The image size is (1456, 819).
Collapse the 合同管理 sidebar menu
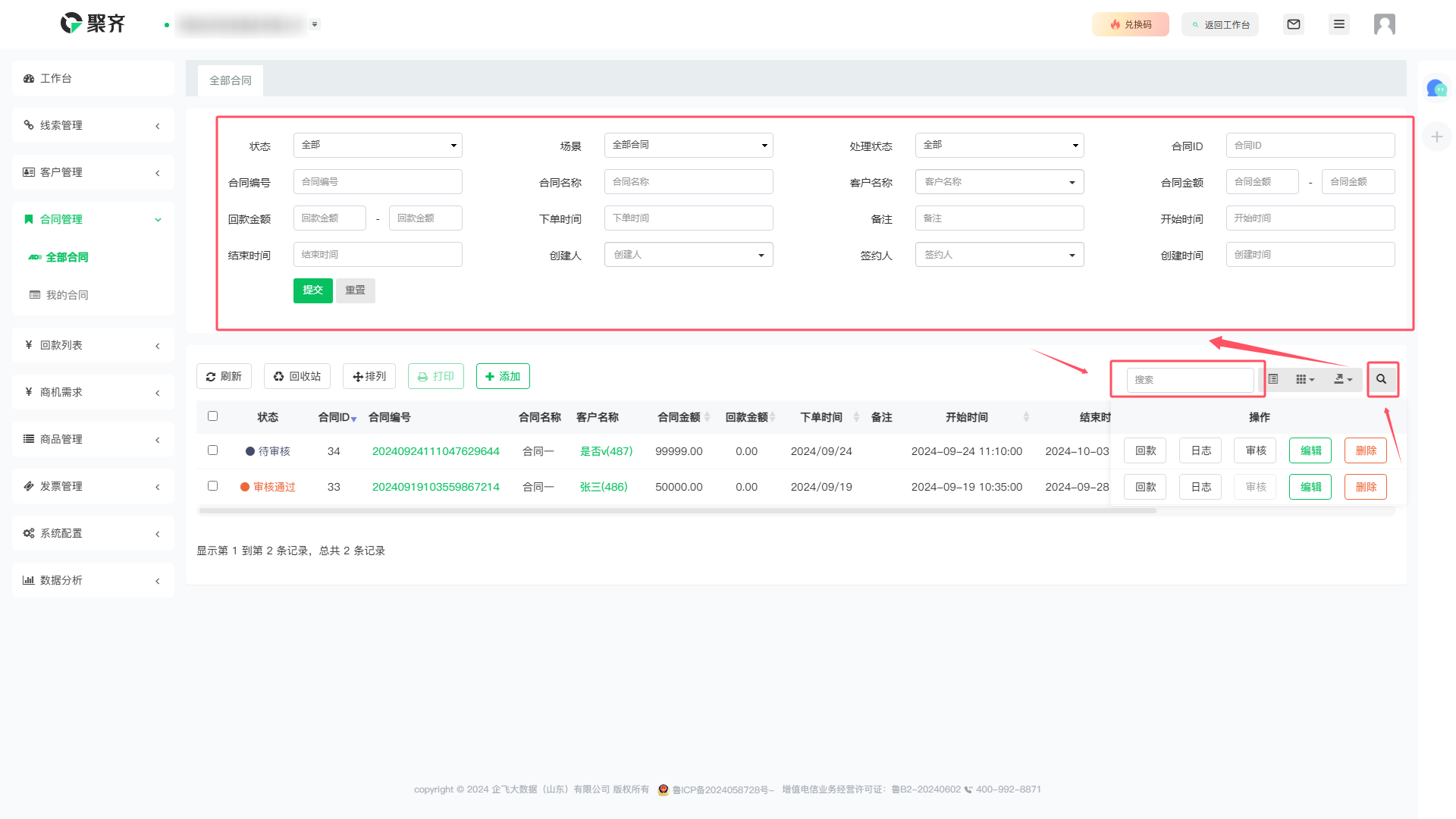point(93,219)
